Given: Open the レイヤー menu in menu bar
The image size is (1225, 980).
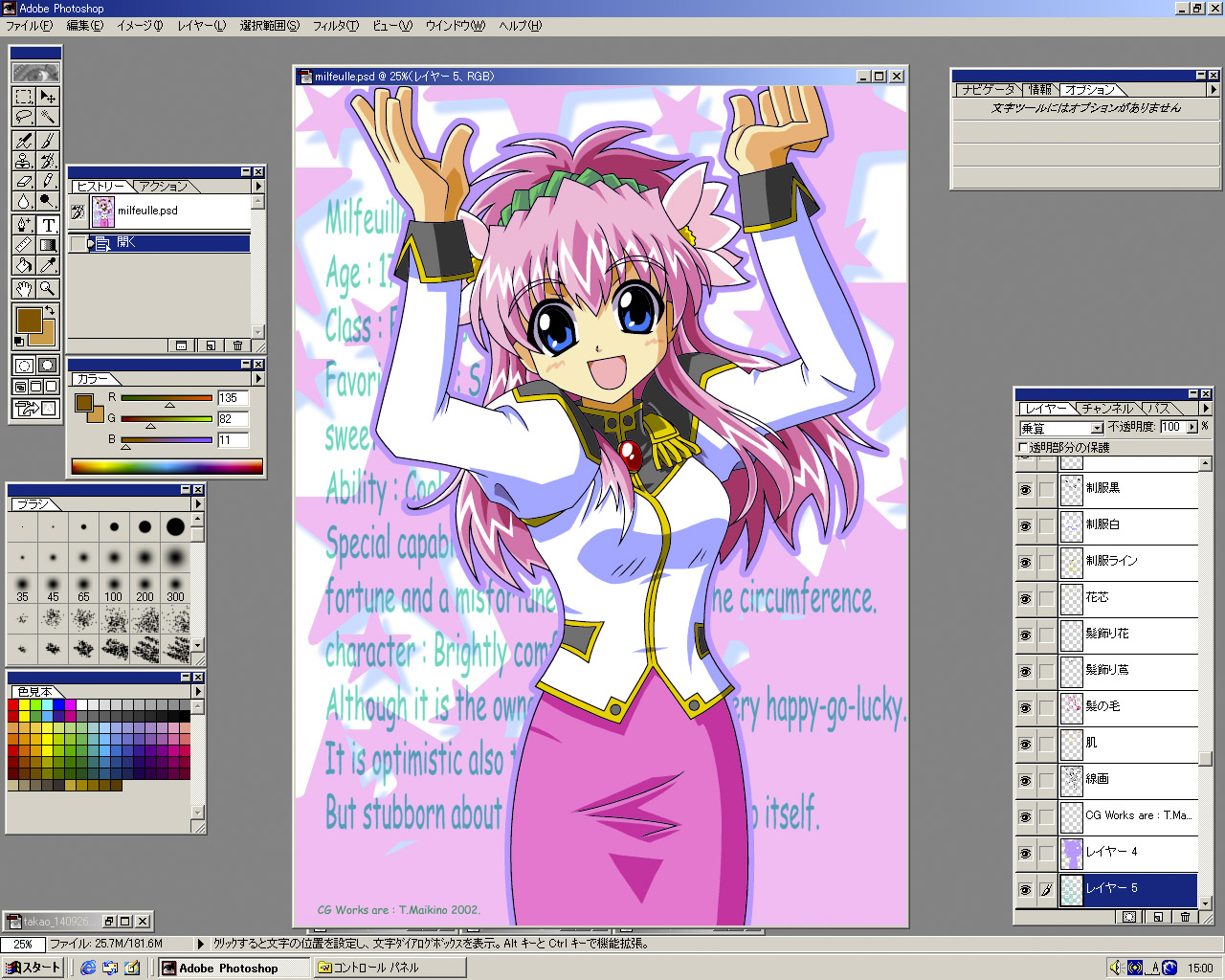Looking at the screenshot, I should 201,26.
